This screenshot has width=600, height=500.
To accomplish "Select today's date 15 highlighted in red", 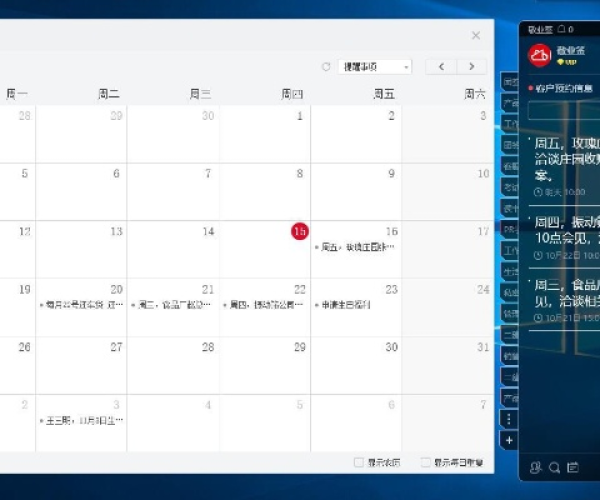I will tap(300, 231).
